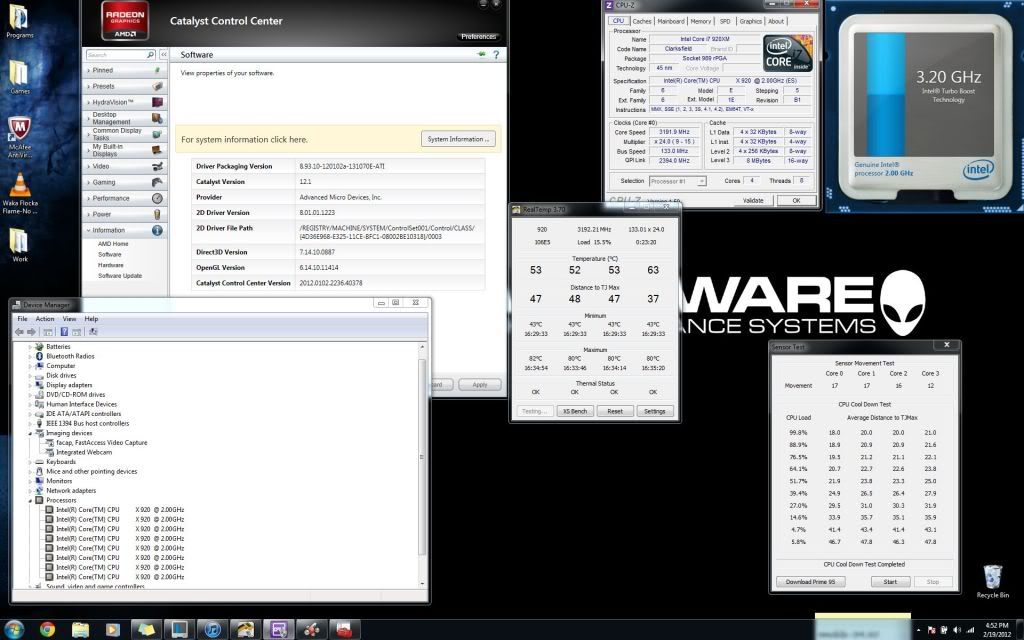
Task: Click the Action Center flag tray icon
Action: pos(932,630)
